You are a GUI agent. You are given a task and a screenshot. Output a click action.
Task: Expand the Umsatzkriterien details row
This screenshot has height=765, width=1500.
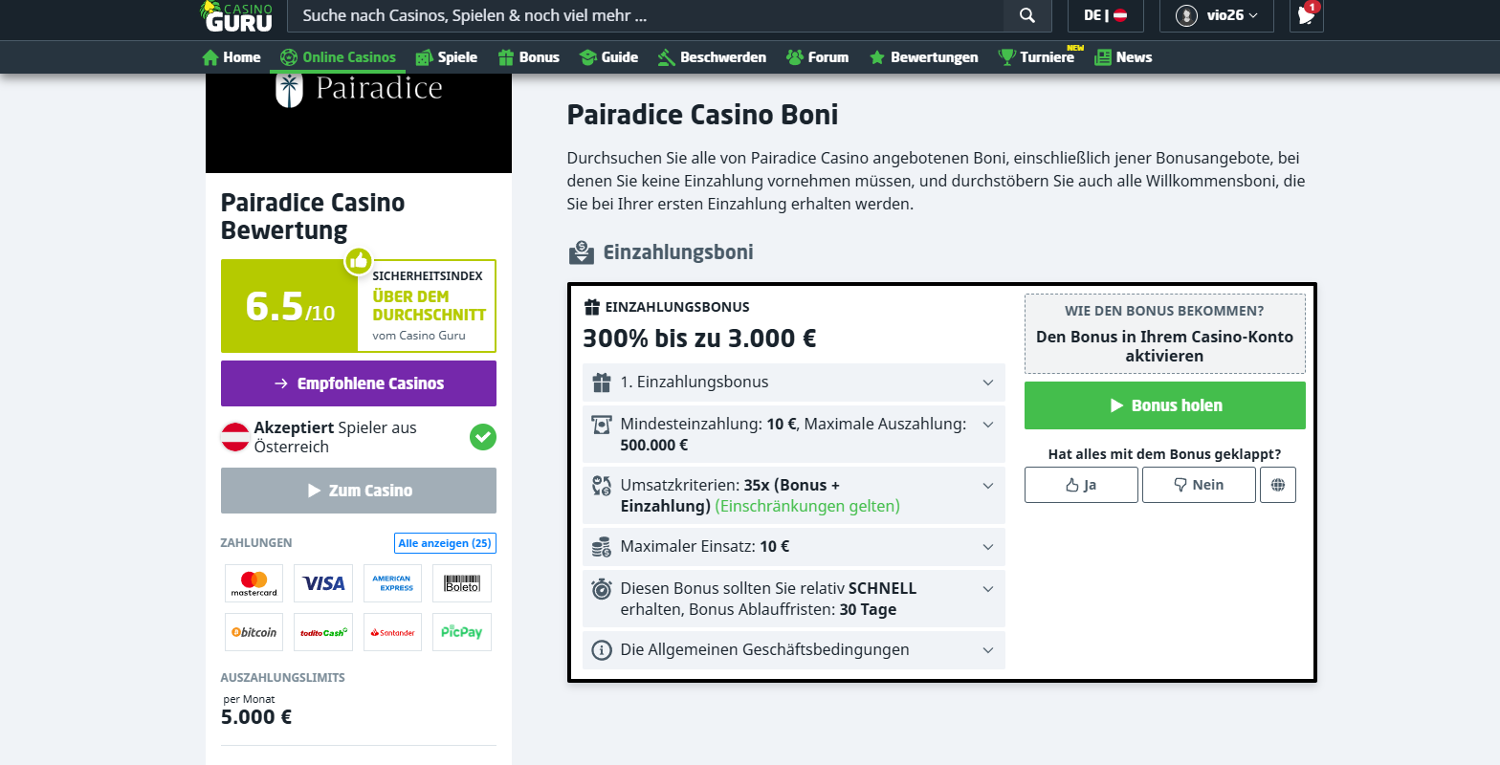(793, 495)
